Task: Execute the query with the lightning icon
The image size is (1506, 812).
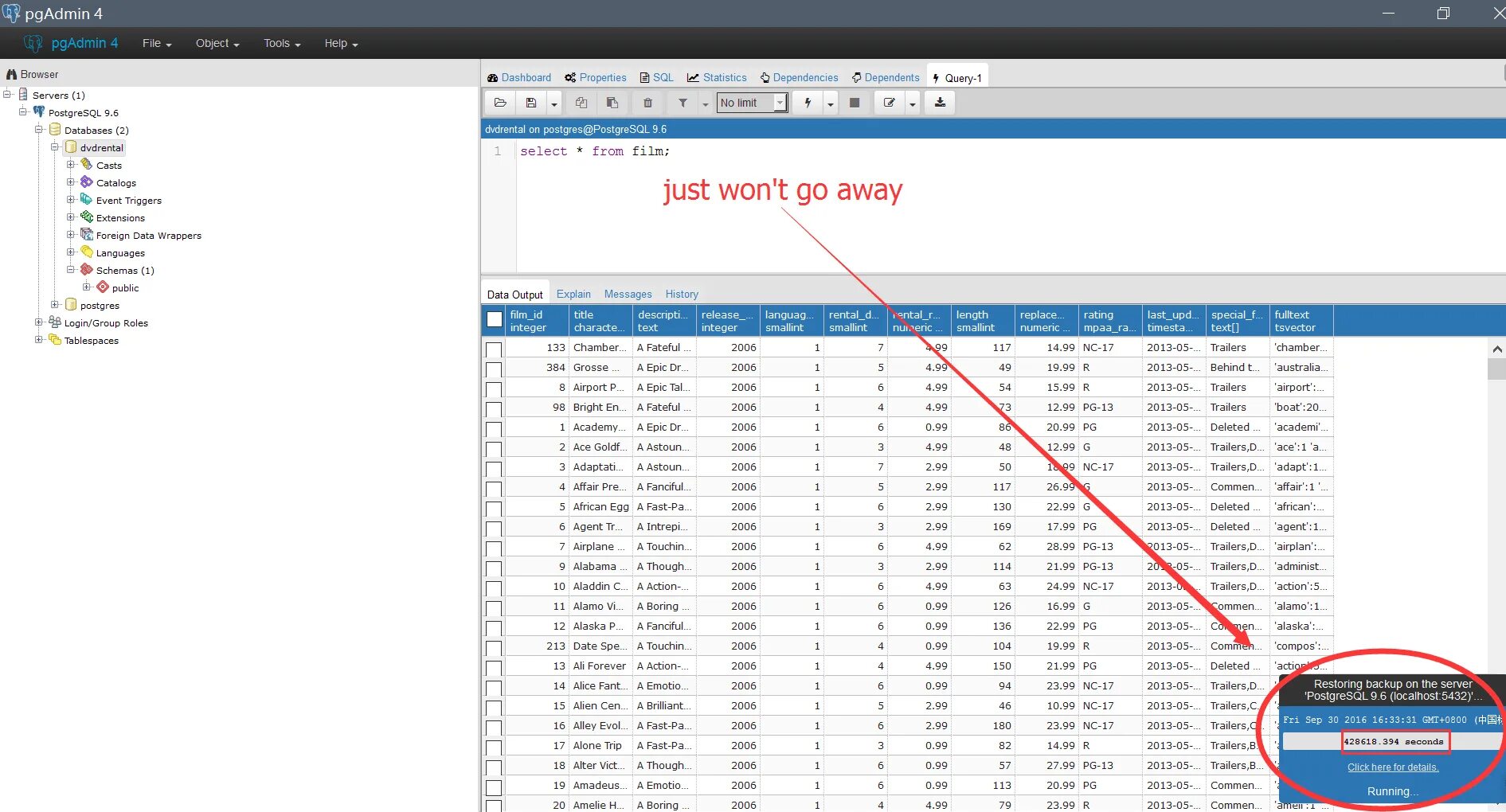Action: coord(808,103)
